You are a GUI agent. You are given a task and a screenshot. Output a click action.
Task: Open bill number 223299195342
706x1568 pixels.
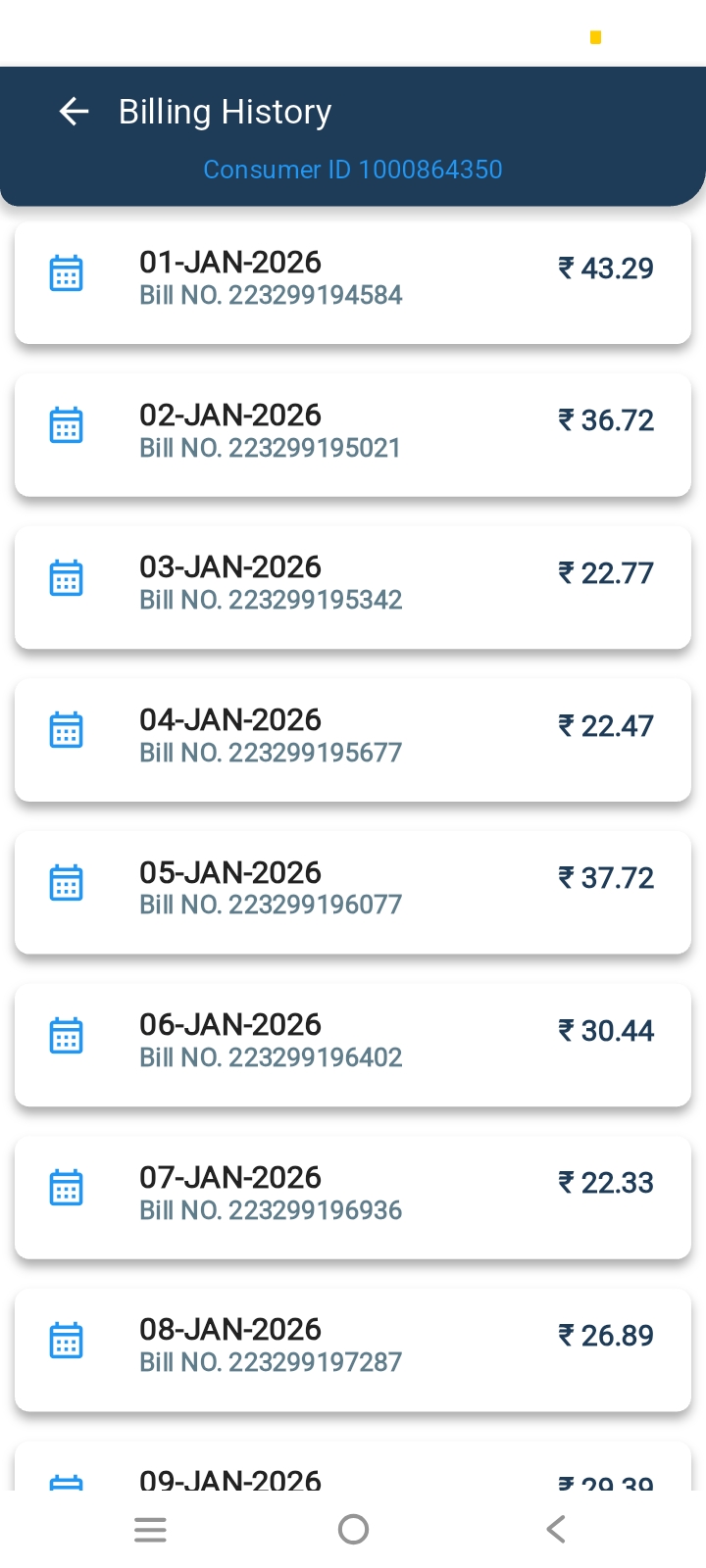point(271,600)
